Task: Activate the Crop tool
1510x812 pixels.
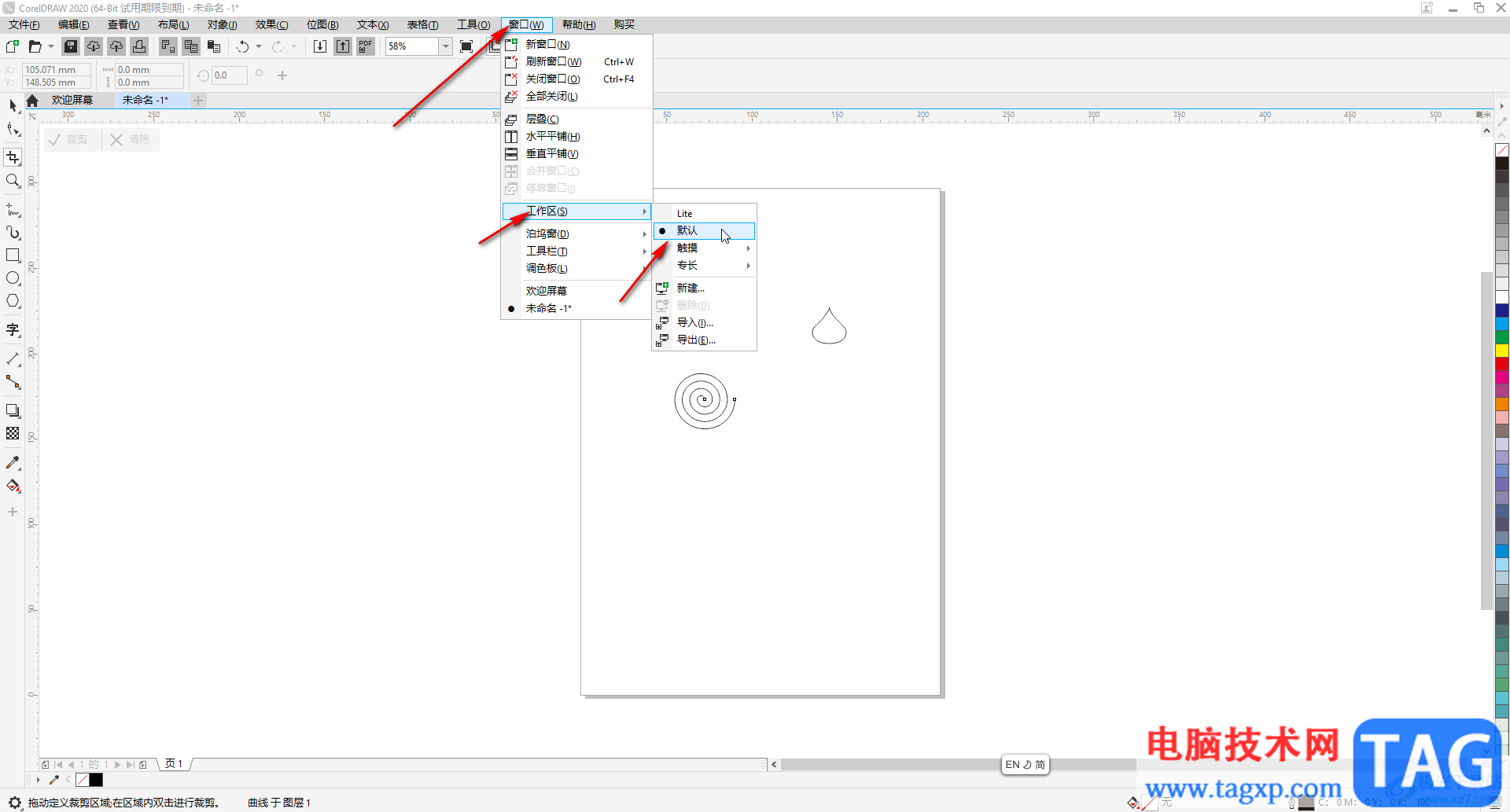Action: 13,157
